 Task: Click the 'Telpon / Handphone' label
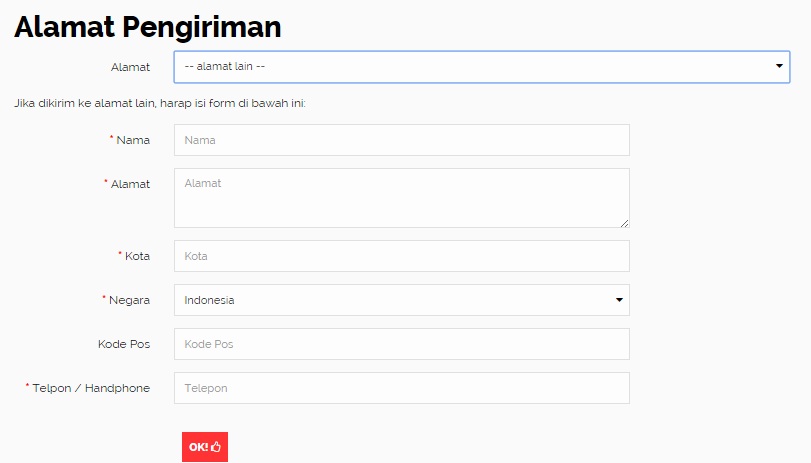(x=91, y=388)
